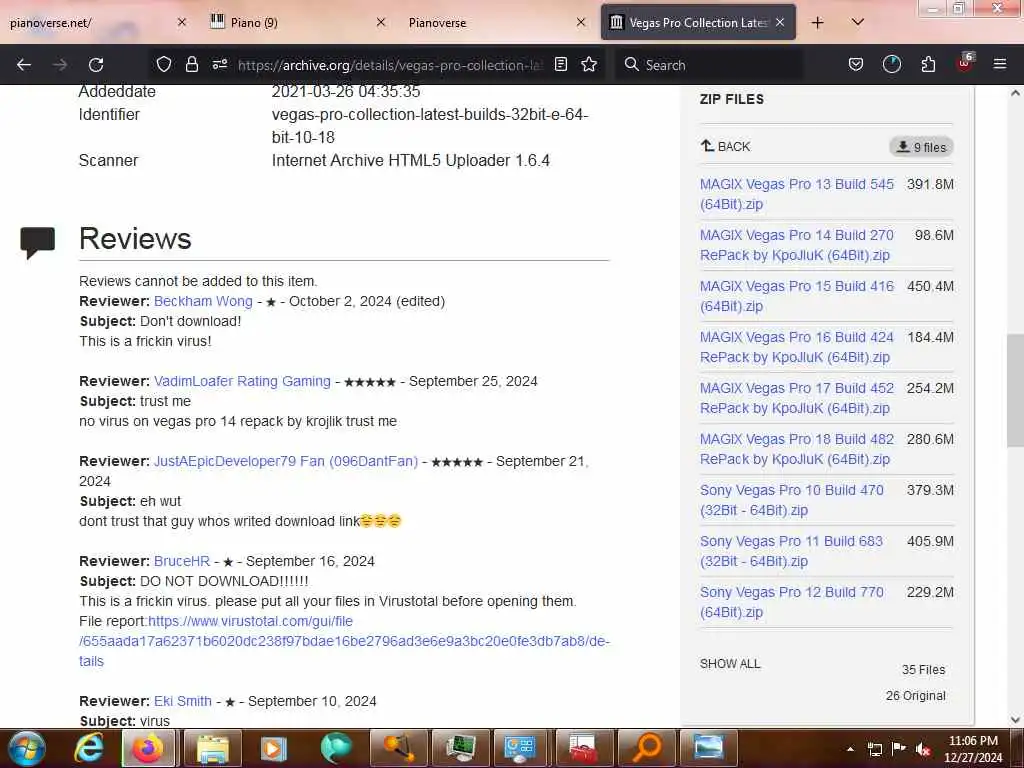The width and height of the screenshot is (1024, 768).
Task: Close the Piano (9) tab
Action: pyautogui.click(x=381, y=23)
